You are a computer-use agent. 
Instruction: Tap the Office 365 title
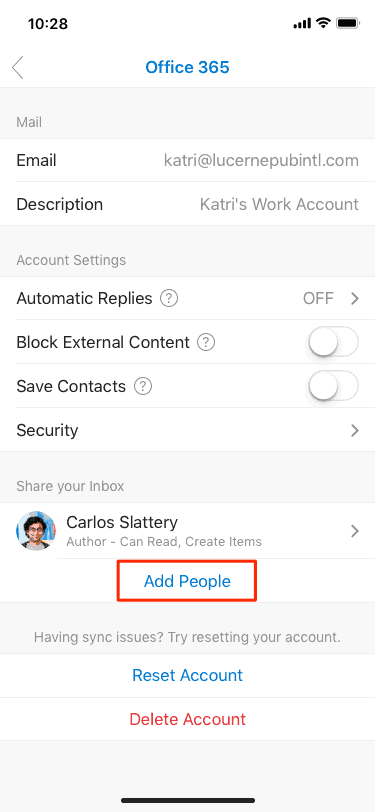tap(187, 67)
